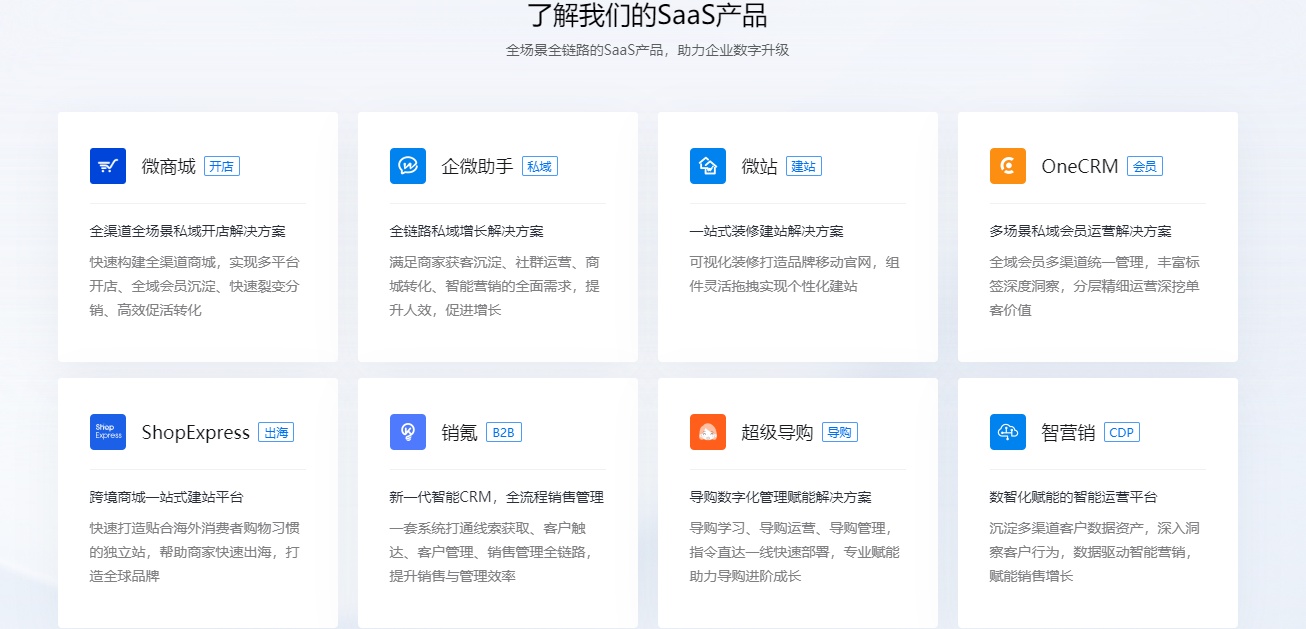1306x629 pixels.
Task: Click the page title 了解我们的SaaS产品
Action: click(x=647, y=15)
